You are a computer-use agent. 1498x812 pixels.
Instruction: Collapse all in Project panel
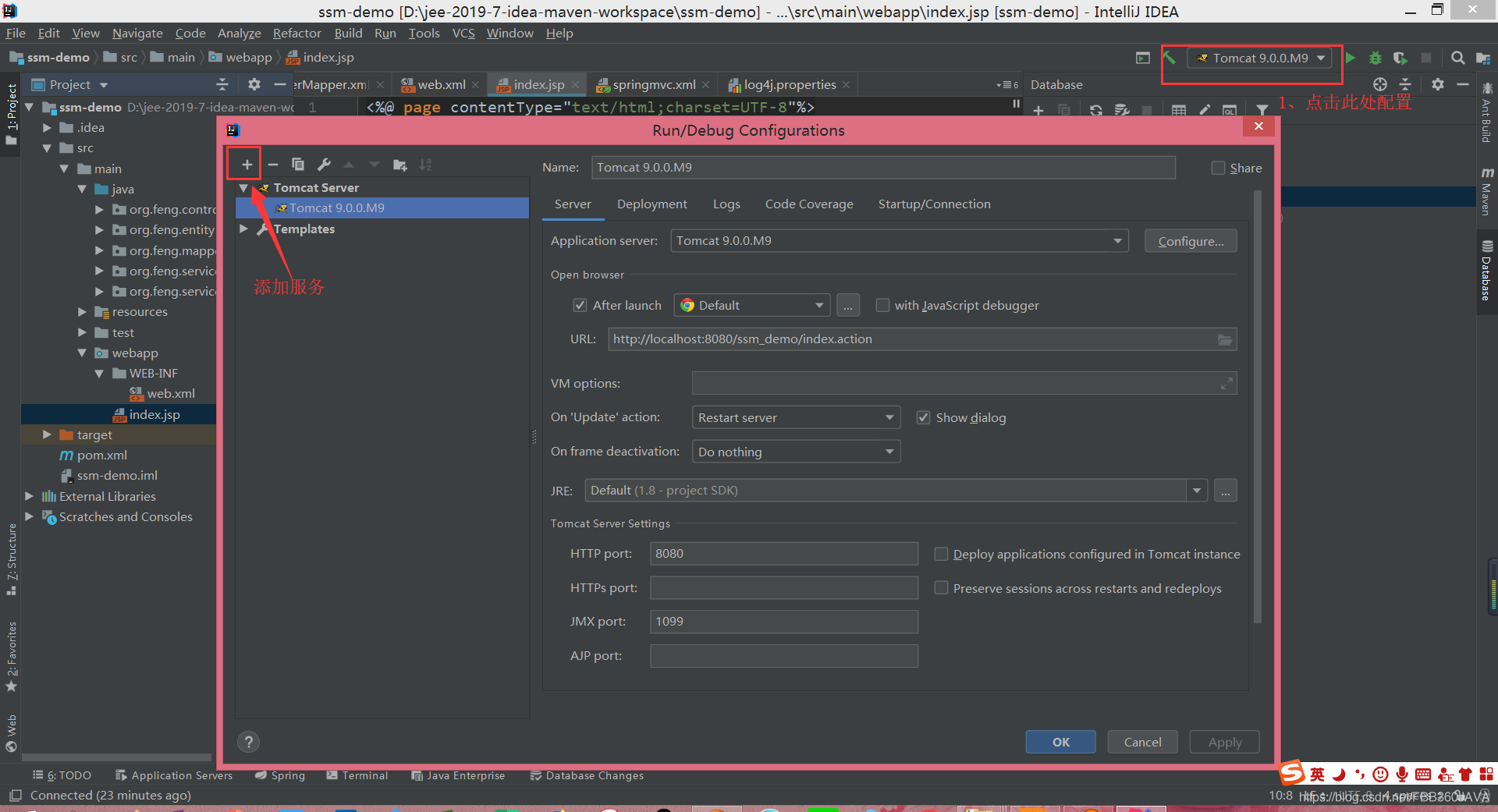click(222, 84)
